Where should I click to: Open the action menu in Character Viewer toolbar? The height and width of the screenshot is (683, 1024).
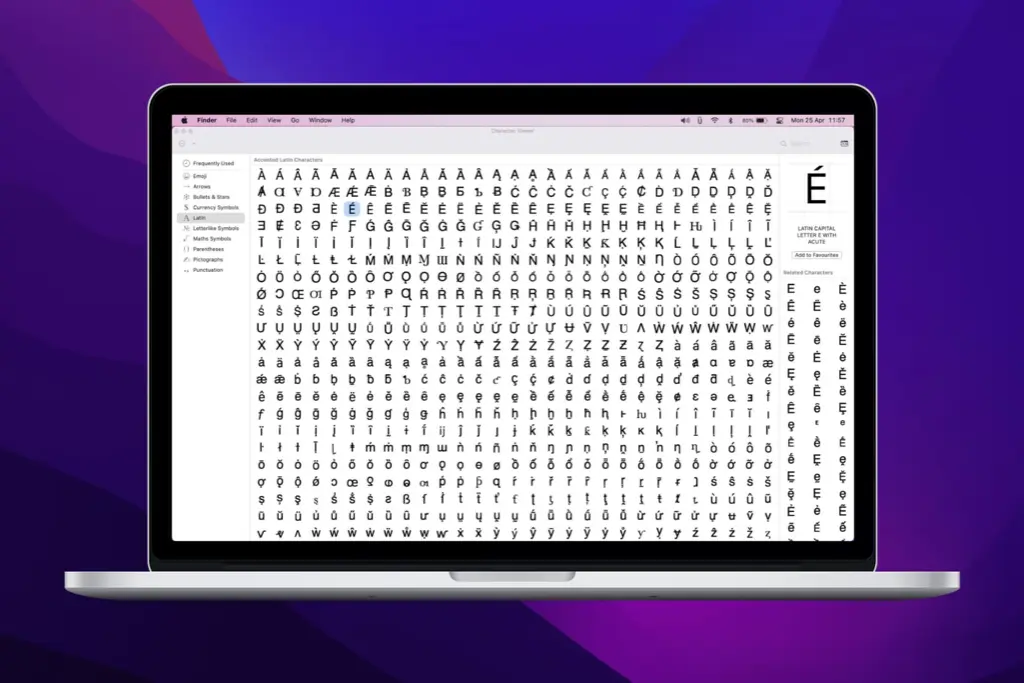click(184, 144)
